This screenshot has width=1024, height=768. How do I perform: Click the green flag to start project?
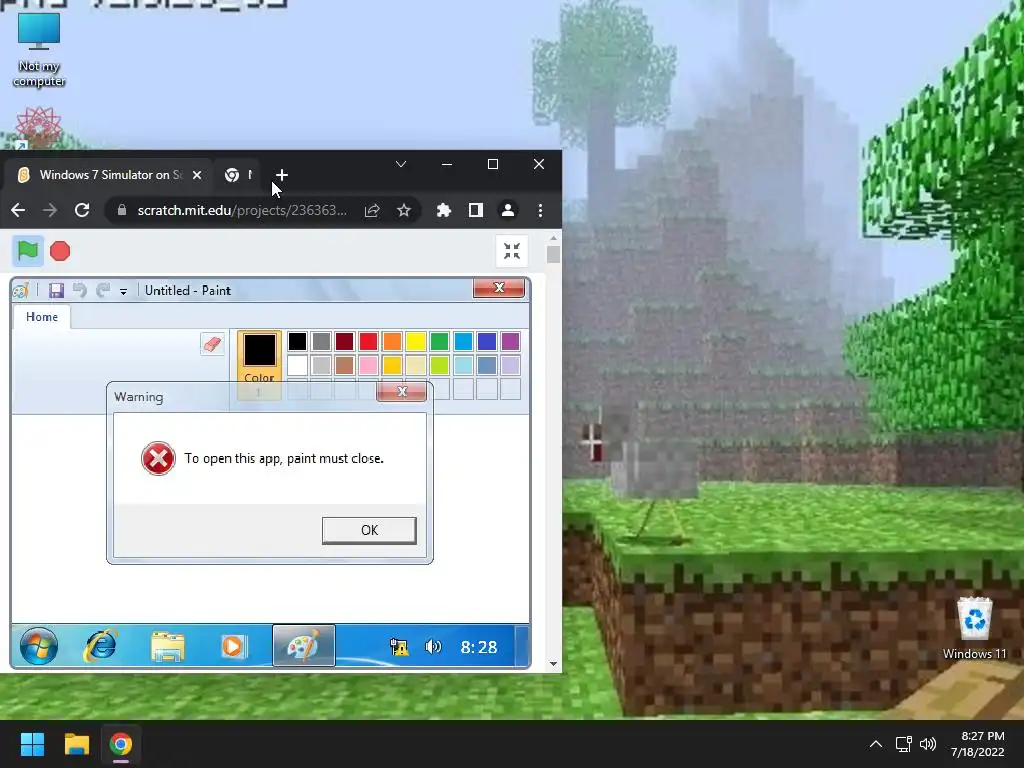tap(28, 251)
